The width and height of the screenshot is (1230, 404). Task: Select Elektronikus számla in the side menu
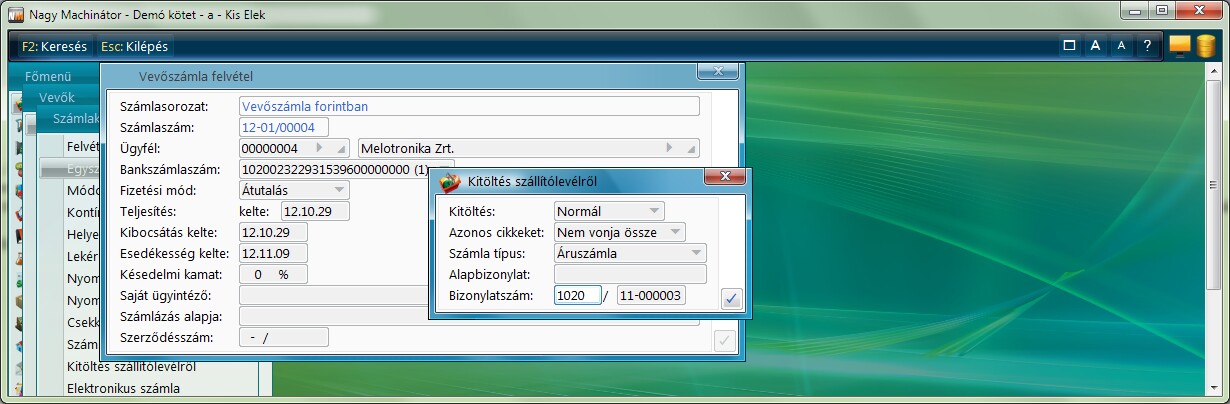123,387
